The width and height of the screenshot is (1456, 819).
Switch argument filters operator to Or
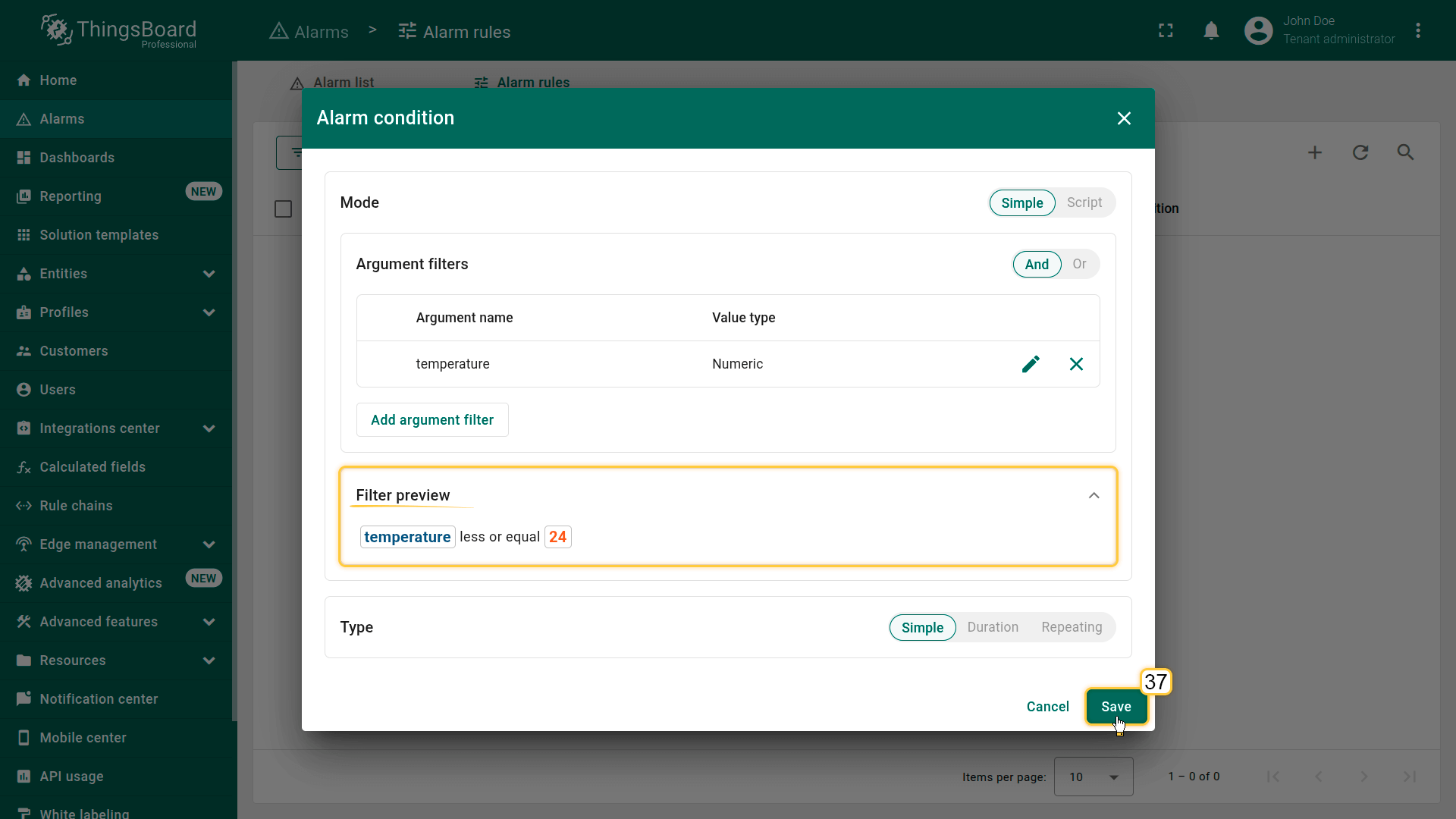point(1079,264)
